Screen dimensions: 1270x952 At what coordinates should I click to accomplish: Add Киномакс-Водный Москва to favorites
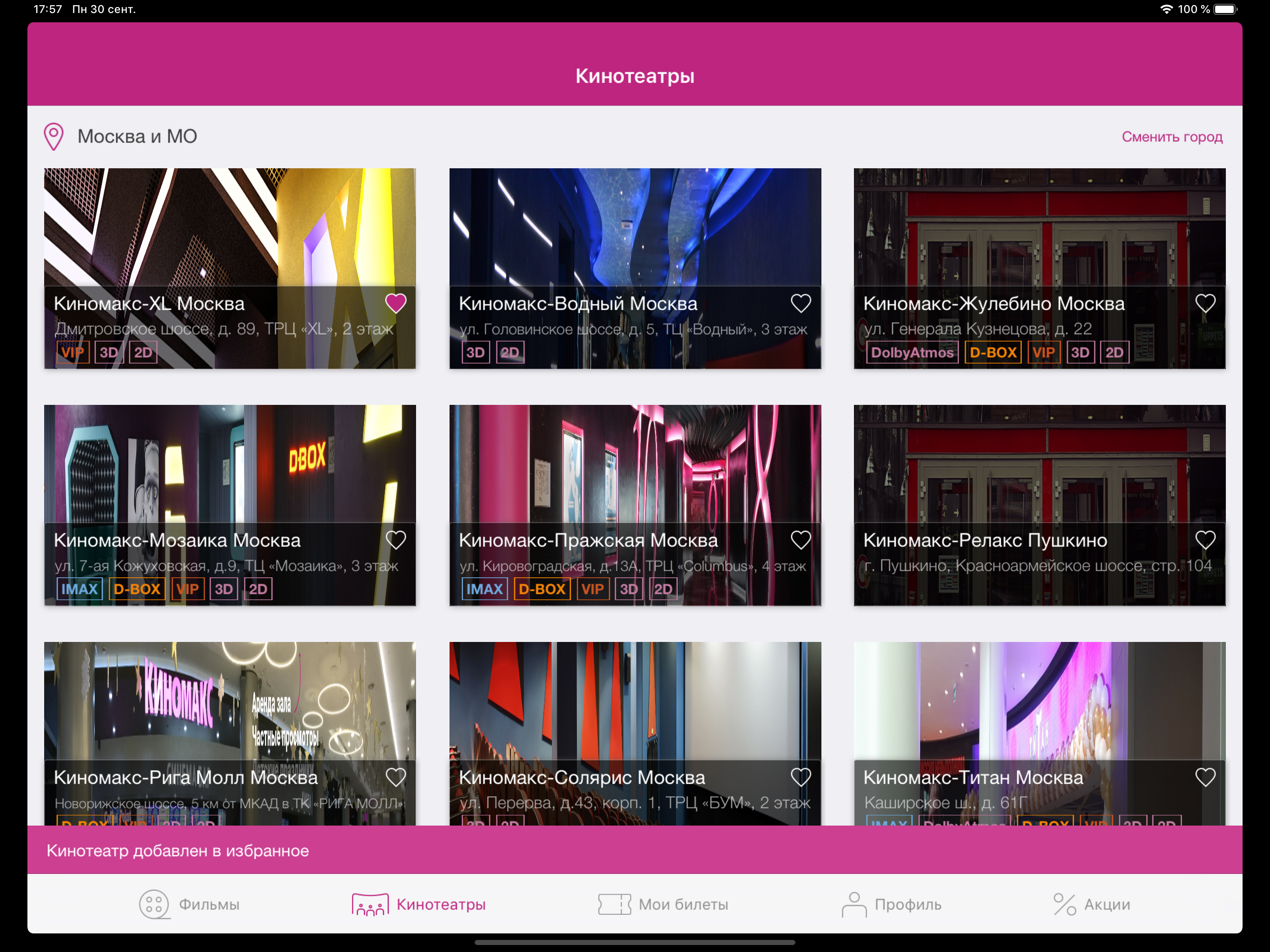pyautogui.click(x=801, y=303)
